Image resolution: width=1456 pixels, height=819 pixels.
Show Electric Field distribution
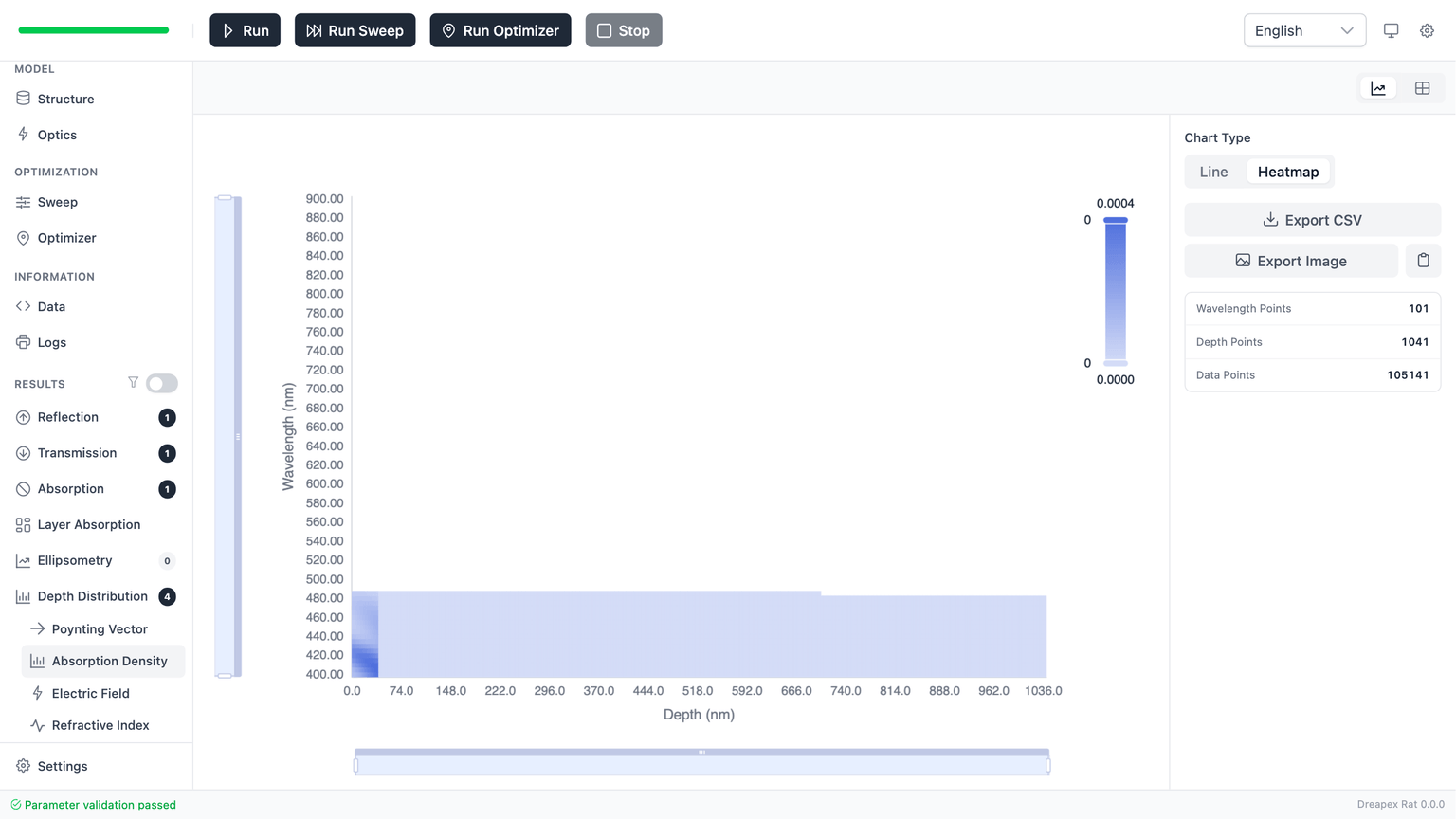tap(90, 694)
